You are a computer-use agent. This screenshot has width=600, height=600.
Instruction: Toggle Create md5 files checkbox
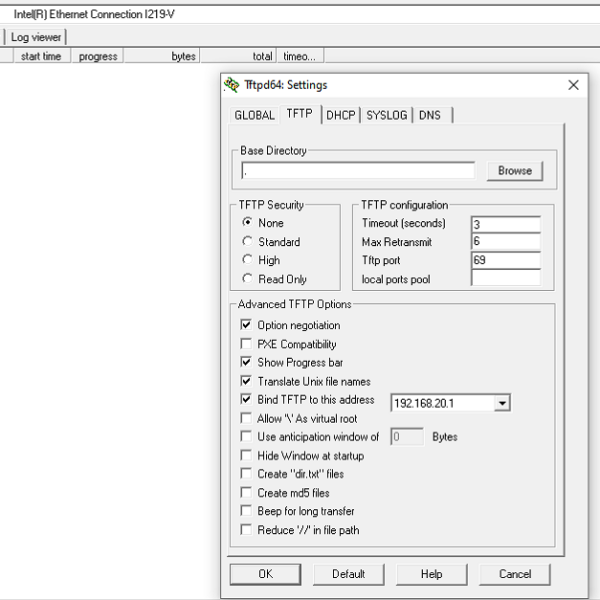(246, 493)
